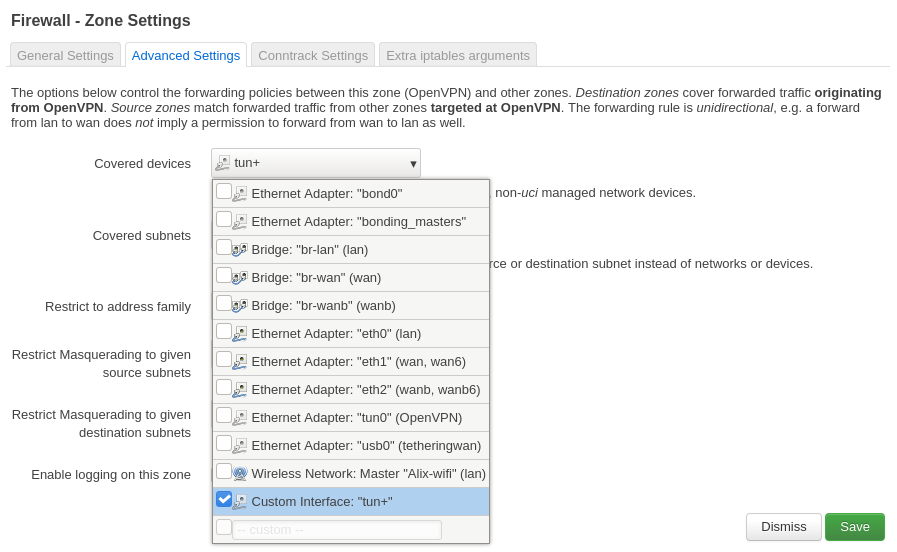Screen dimensions: 897x552
Task: Click the usb0 tetheringwan adapter icon
Action: point(240,446)
